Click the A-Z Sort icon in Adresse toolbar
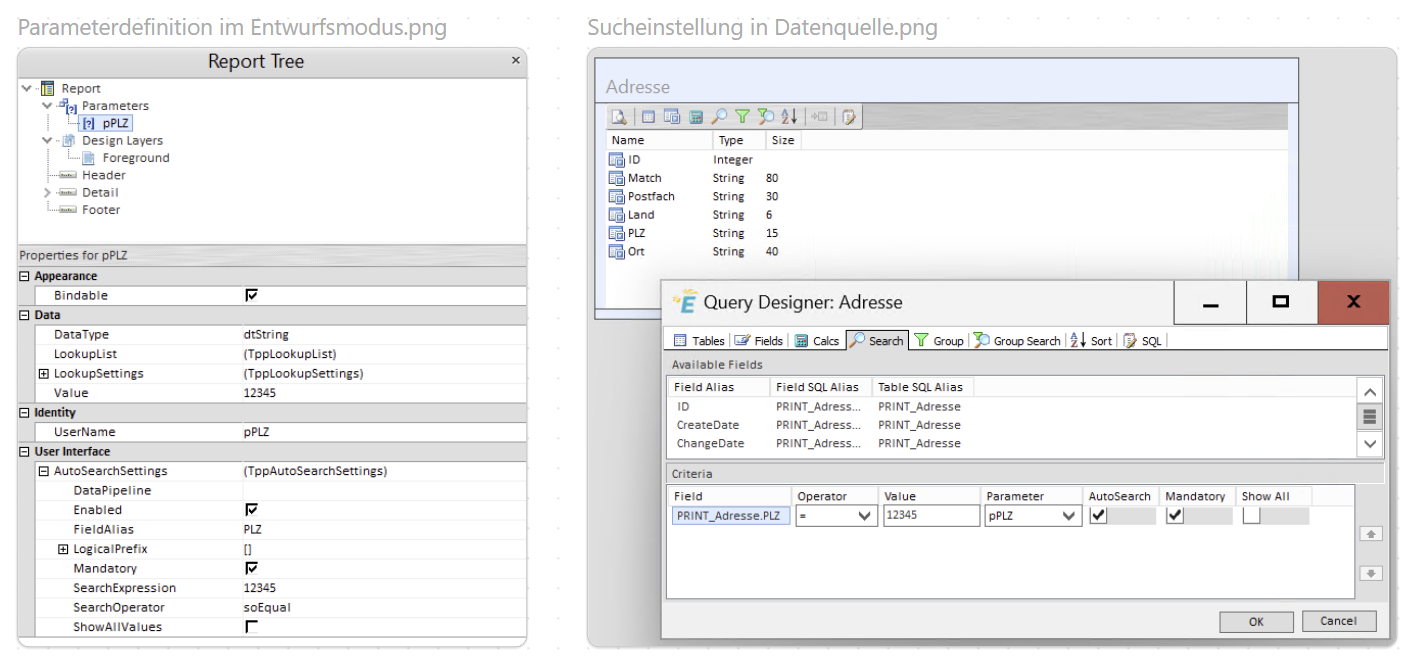Viewport: 1407px width, 661px height. (789, 117)
